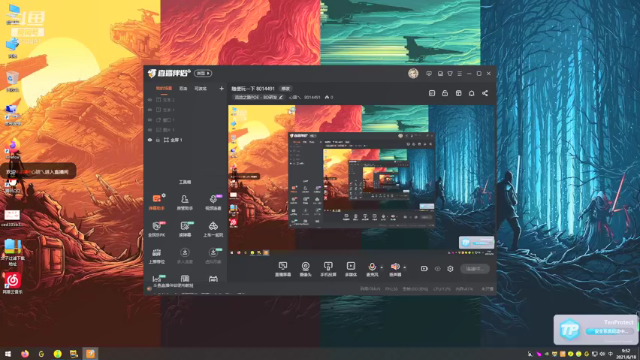The image size is (640, 360).
Task: Switch to the 我的场景 tab
Action: point(164,89)
